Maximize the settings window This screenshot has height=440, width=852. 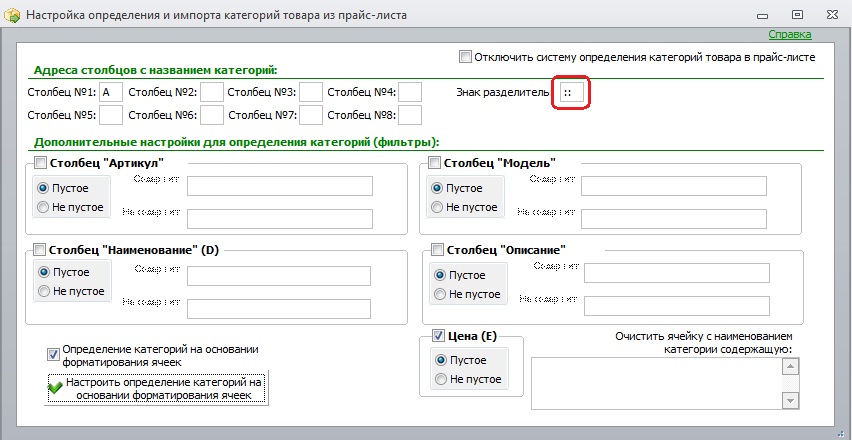[x=797, y=15]
